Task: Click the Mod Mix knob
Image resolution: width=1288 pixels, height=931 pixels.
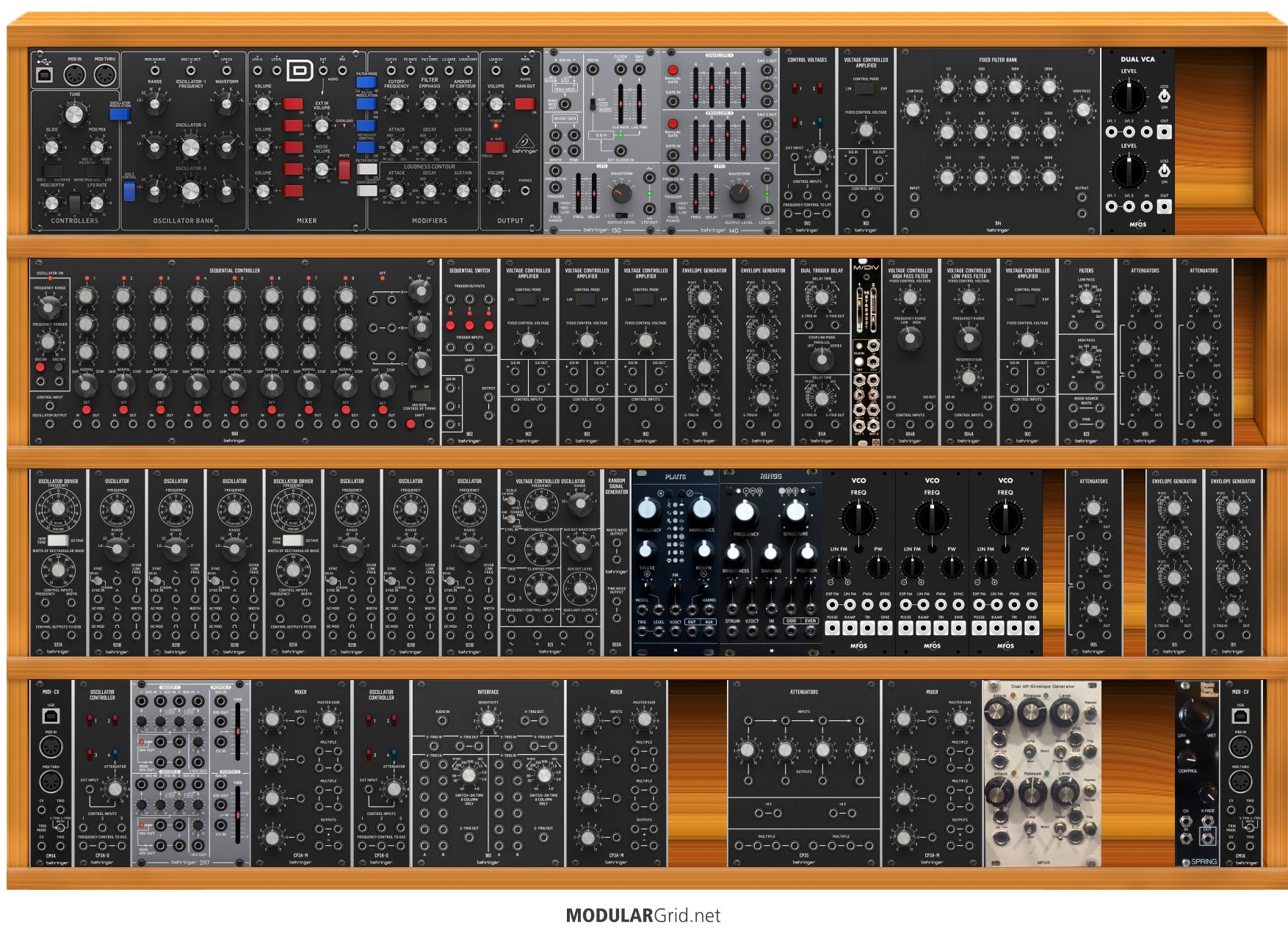Action: click(96, 148)
